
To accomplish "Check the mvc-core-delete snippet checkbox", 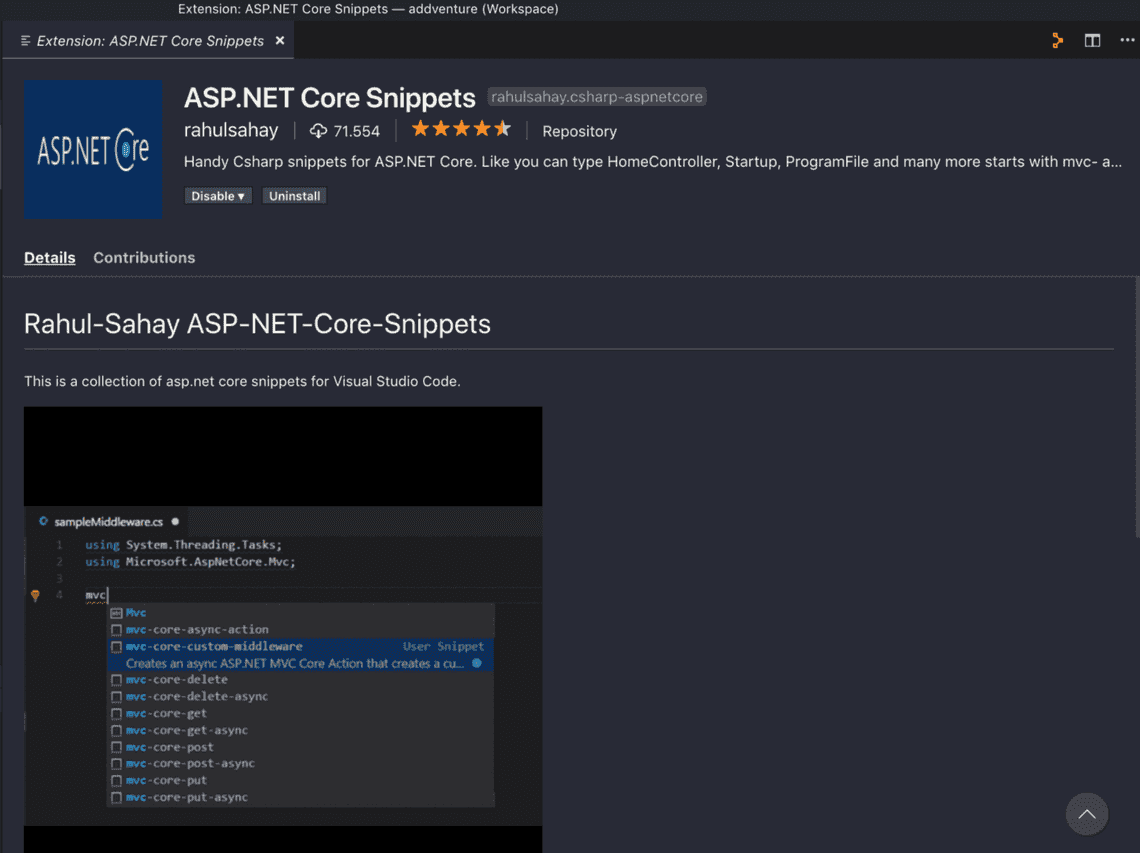I will [117, 679].
